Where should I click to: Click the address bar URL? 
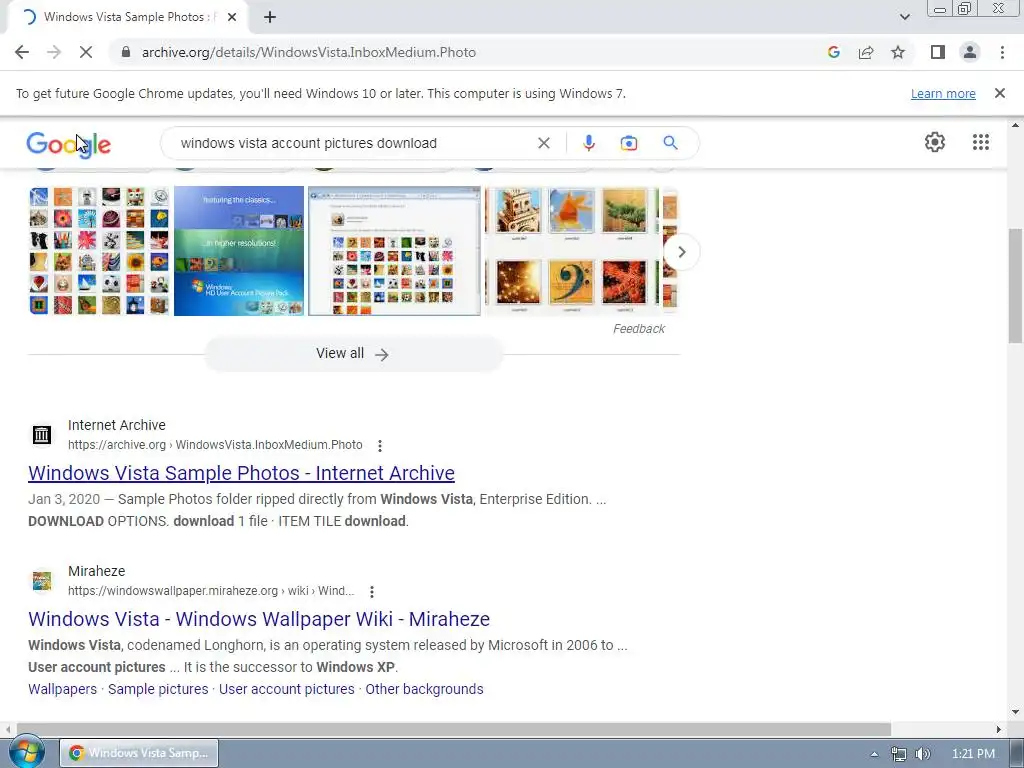tap(309, 52)
